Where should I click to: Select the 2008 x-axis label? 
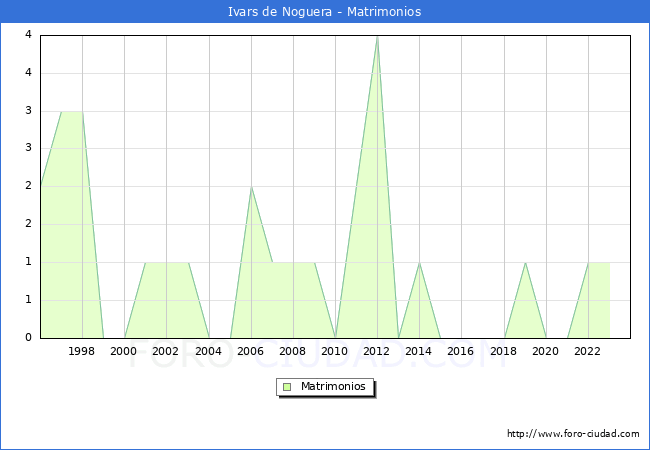pos(293,351)
